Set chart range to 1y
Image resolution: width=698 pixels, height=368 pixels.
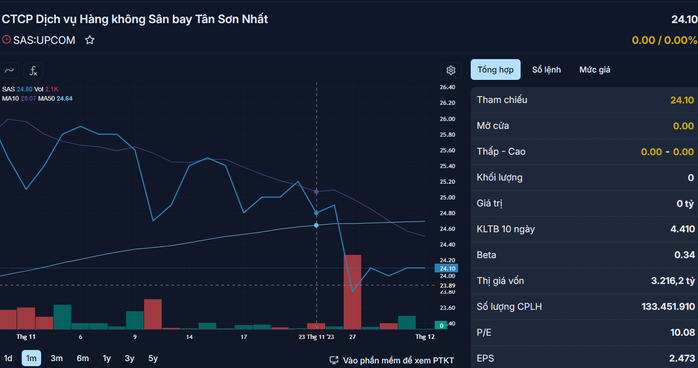(x=107, y=358)
